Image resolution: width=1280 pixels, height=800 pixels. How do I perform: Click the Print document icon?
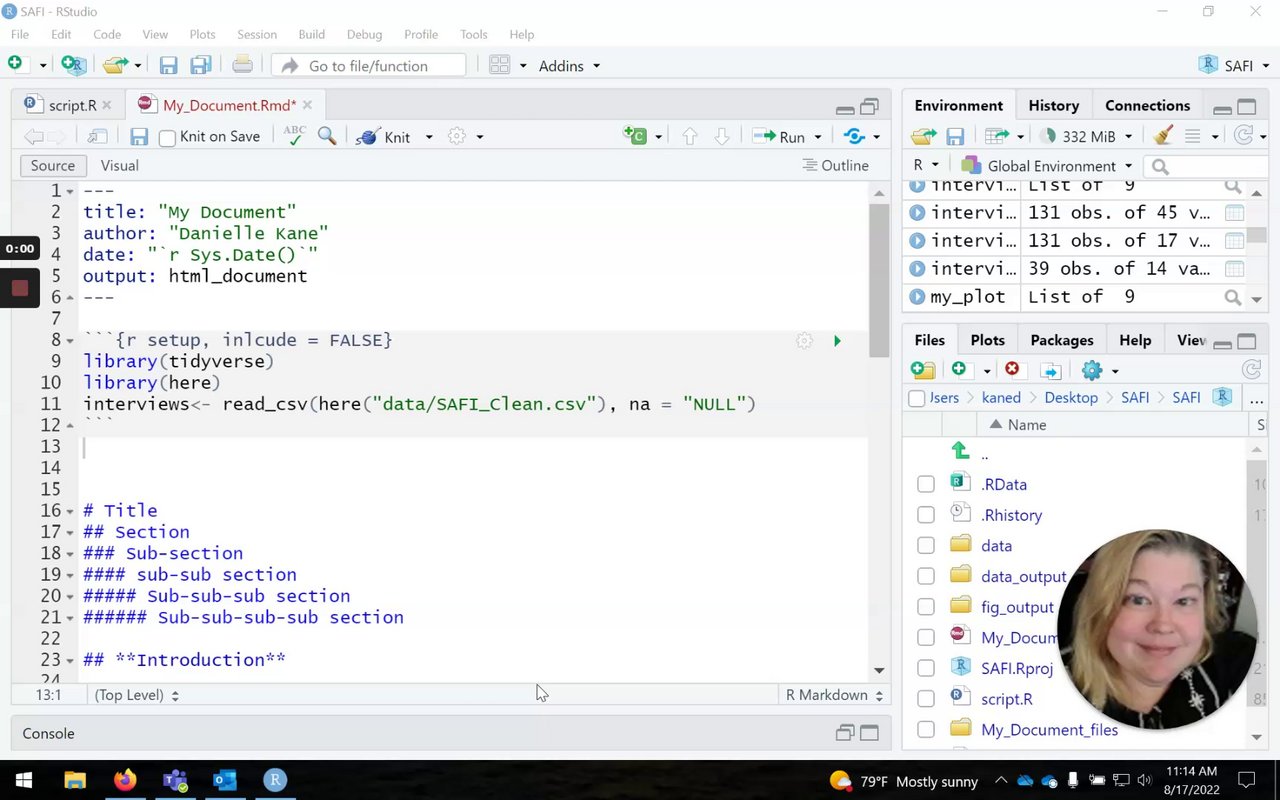pyautogui.click(x=242, y=66)
